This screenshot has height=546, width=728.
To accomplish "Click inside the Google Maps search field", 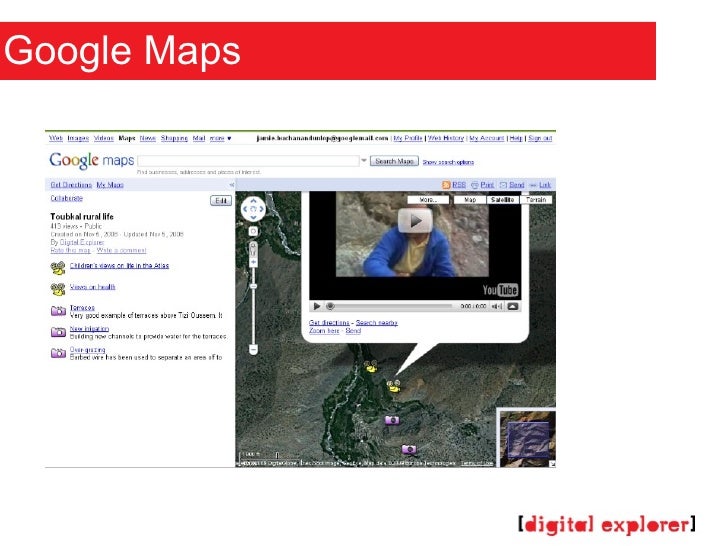I will [248, 161].
